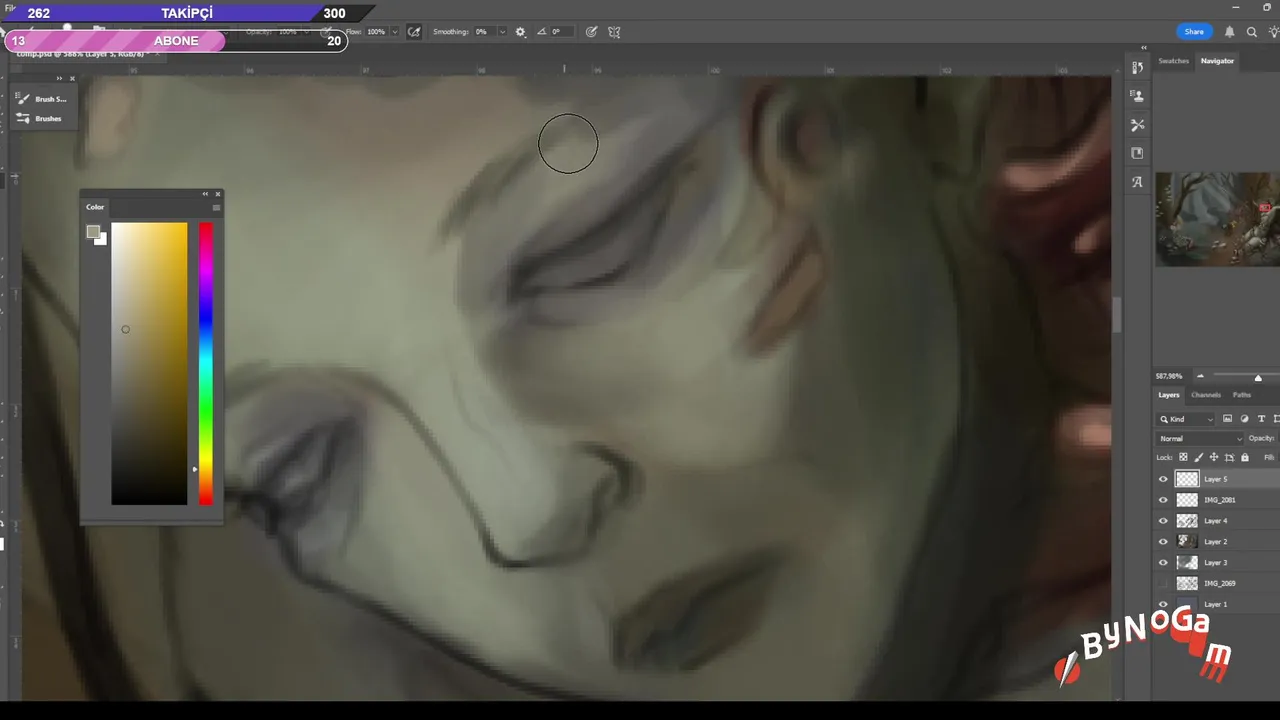Screen dimensions: 1280x720
Task: Open the Flow percentage dropdown
Action: point(394,32)
